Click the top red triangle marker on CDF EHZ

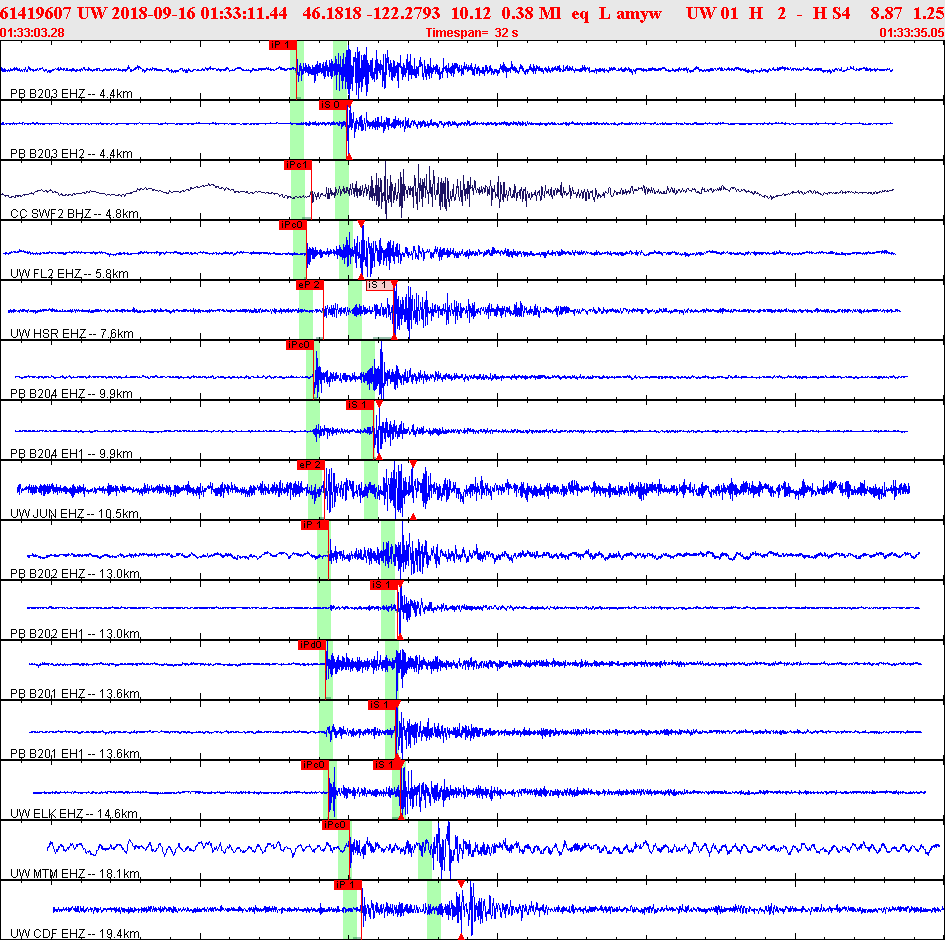tap(461, 883)
